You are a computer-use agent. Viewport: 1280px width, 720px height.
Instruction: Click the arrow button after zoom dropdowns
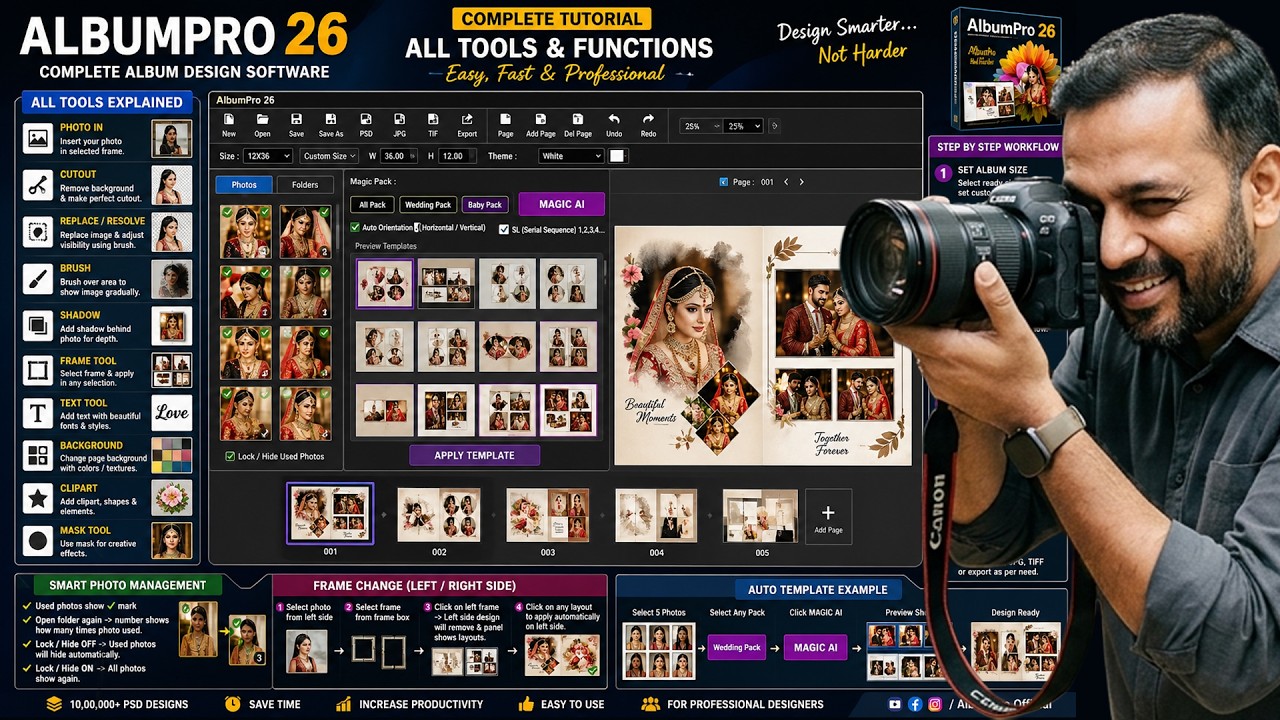point(774,126)
